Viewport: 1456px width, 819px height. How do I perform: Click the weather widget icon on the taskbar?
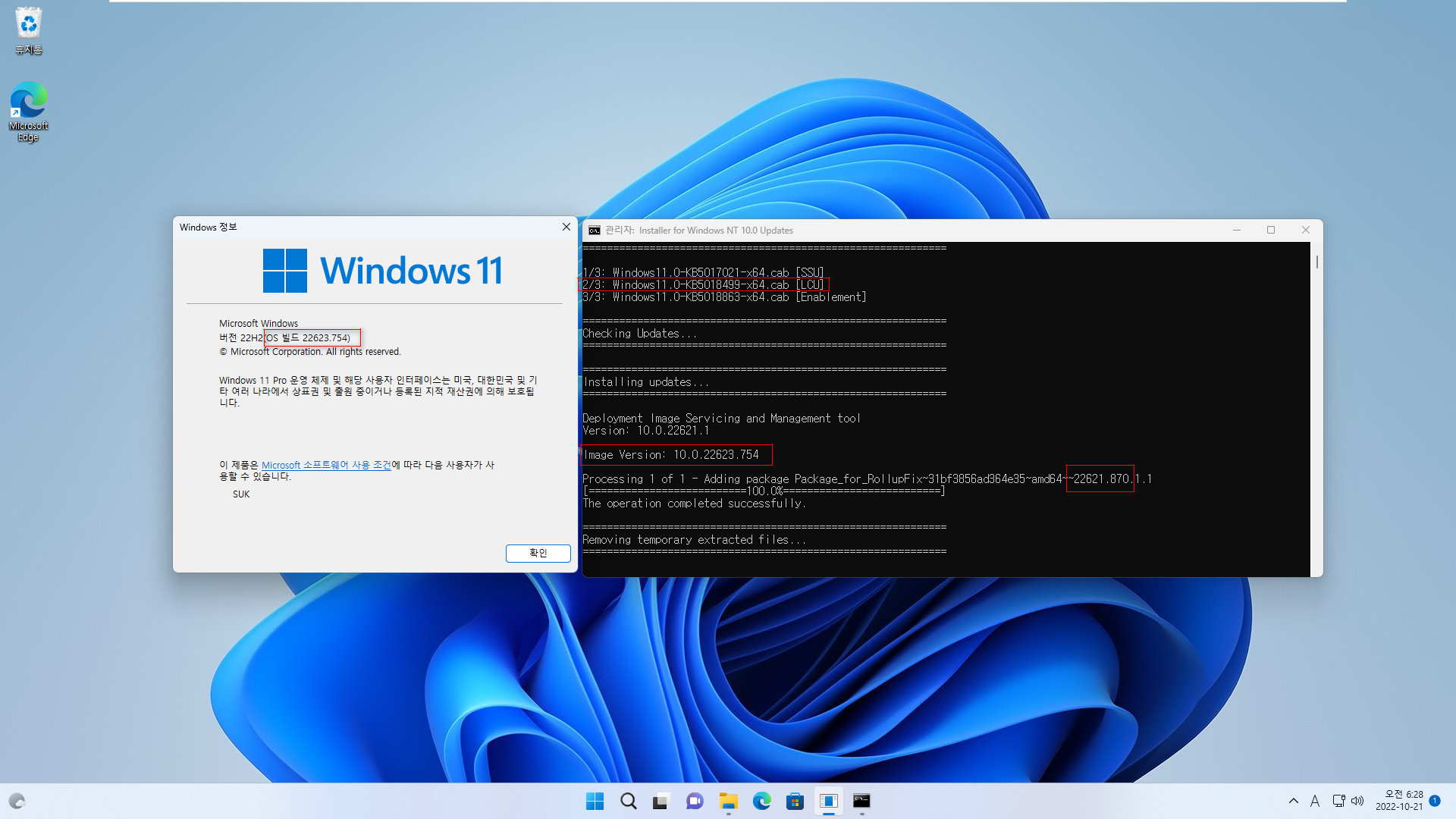(17, 801)
